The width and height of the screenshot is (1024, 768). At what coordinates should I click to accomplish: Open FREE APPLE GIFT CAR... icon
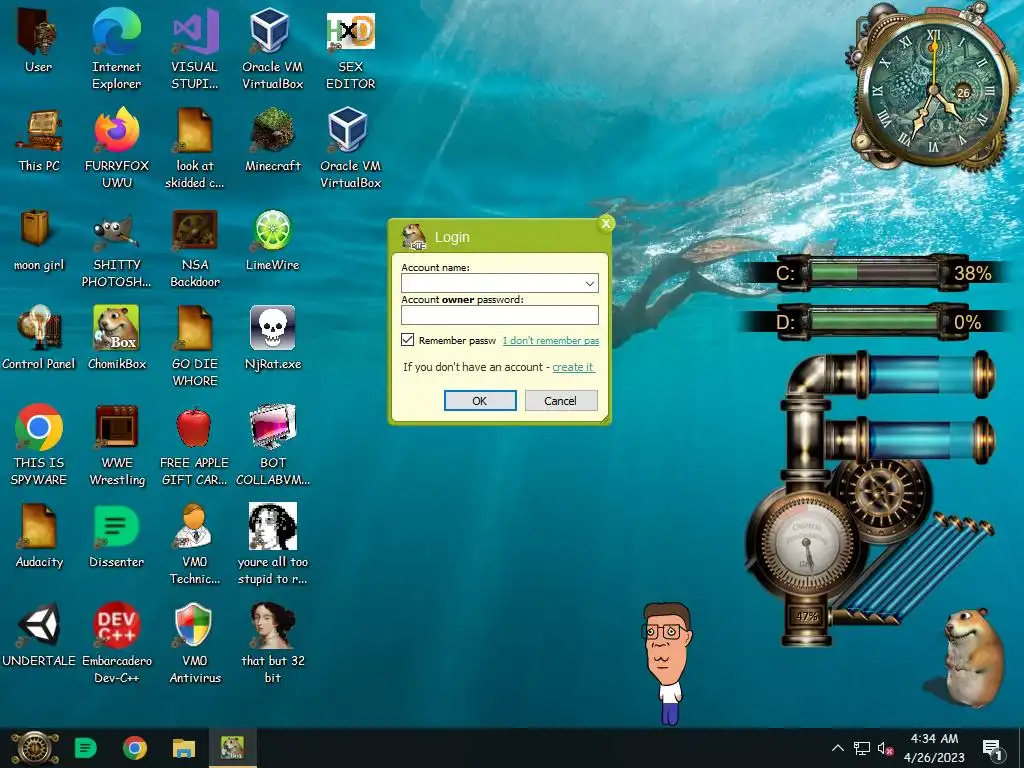pyautogui.click(x=195, y=445)
